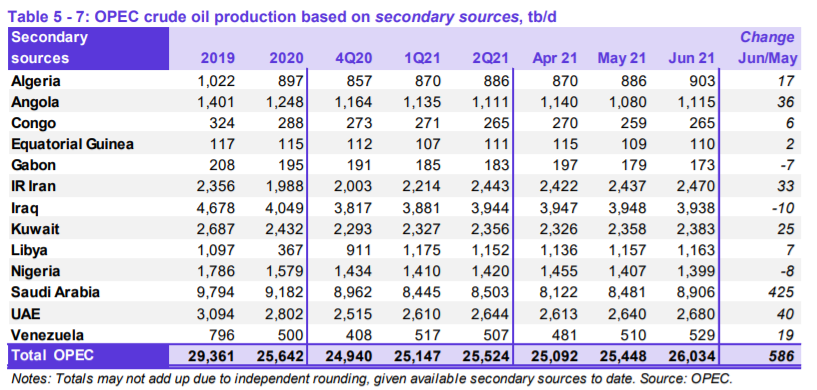
Task: Select the May 21 column header
Action: (622, 58)
